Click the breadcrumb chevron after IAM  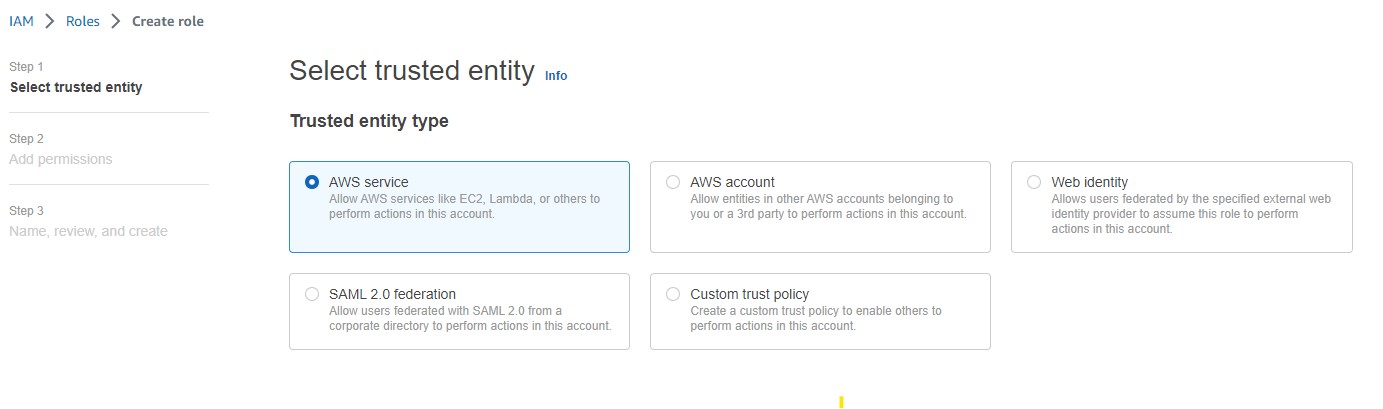click(x=50, y=21)
